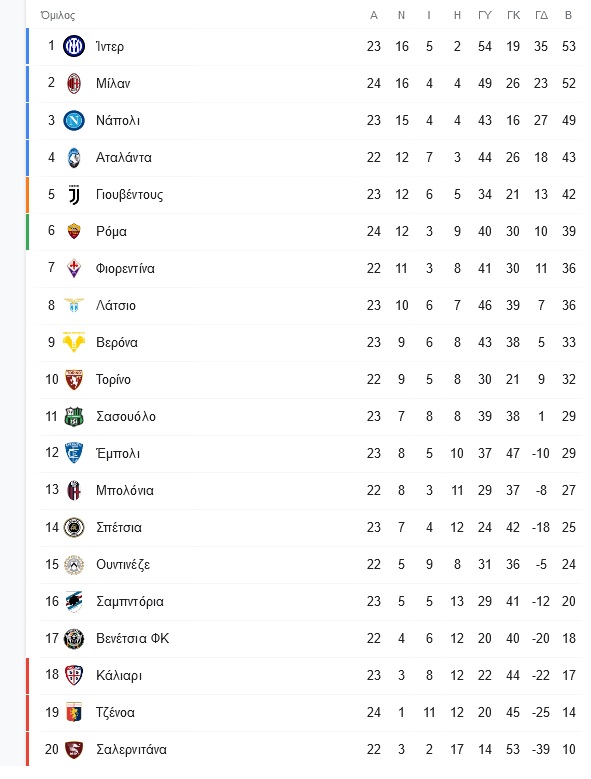Click the Genoa crest icon

[74, 712]
